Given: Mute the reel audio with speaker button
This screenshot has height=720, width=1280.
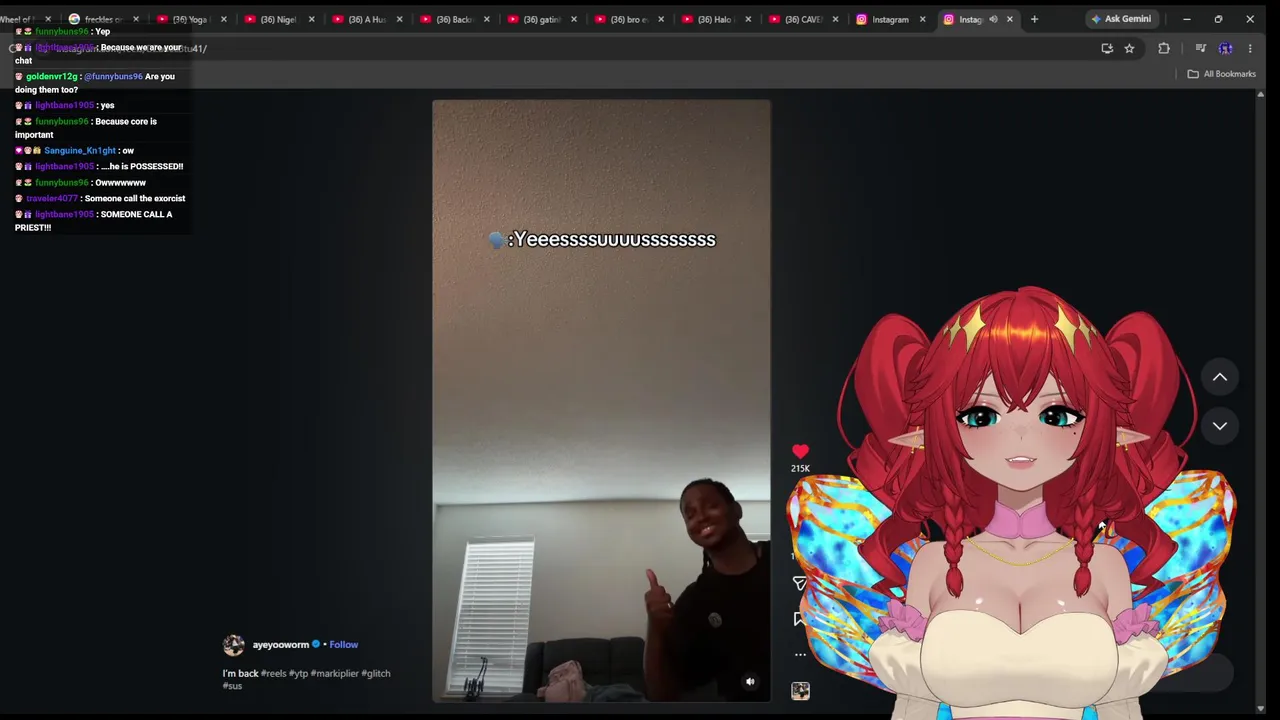Looking at the screenshot, I should point(750,682).
